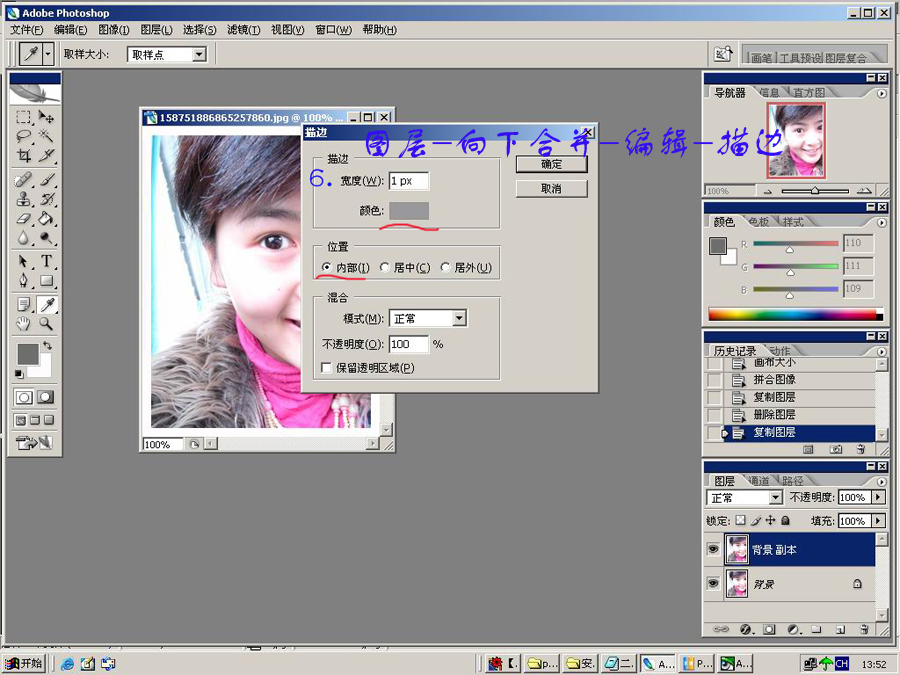Screen dimensions: 900x675
Task: Open the Add layer style menu
Action: click(x=744, y=630)
